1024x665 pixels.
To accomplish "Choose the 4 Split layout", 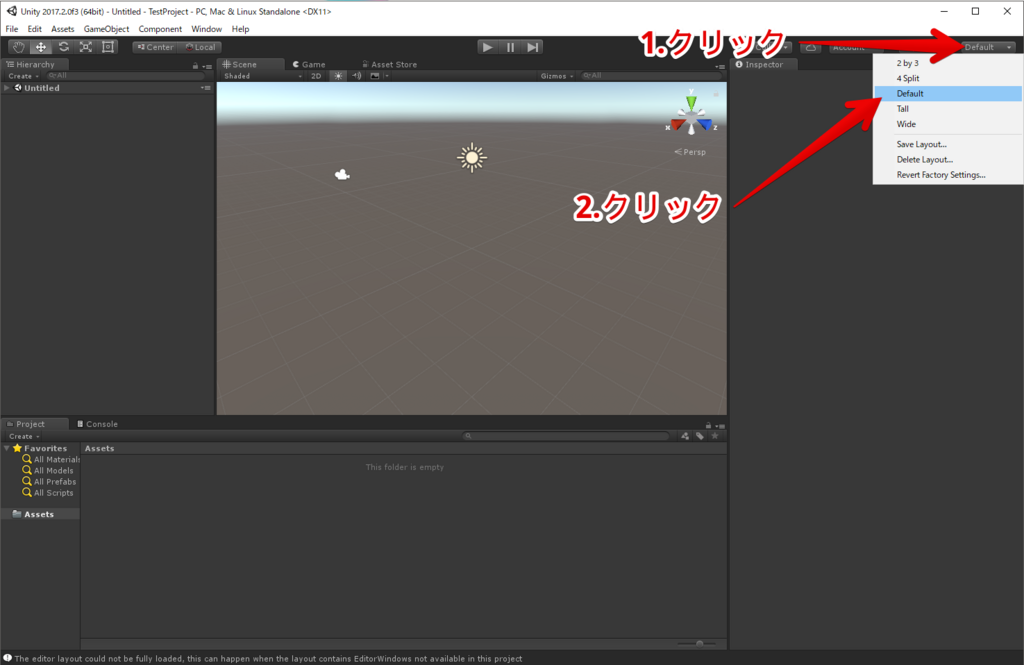I will coord(948,78).
